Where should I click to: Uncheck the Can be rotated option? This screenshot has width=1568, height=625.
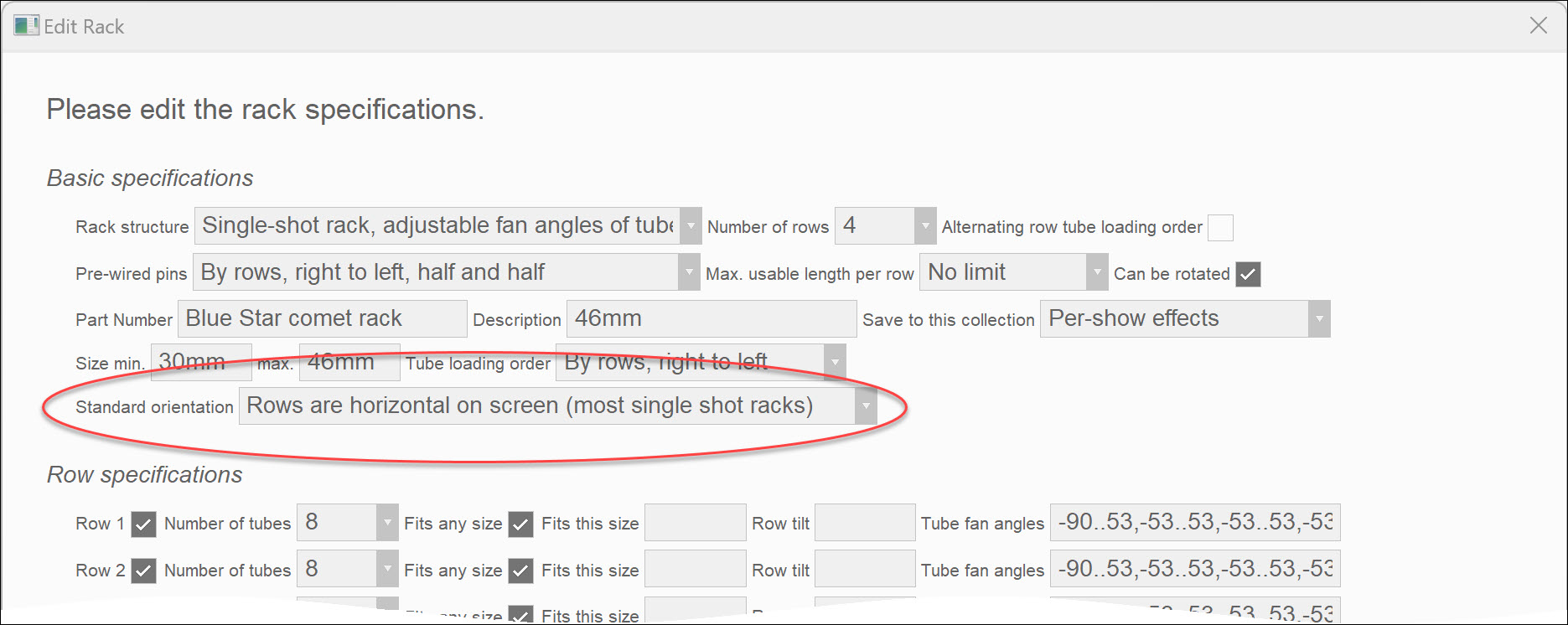[1249, 274]
